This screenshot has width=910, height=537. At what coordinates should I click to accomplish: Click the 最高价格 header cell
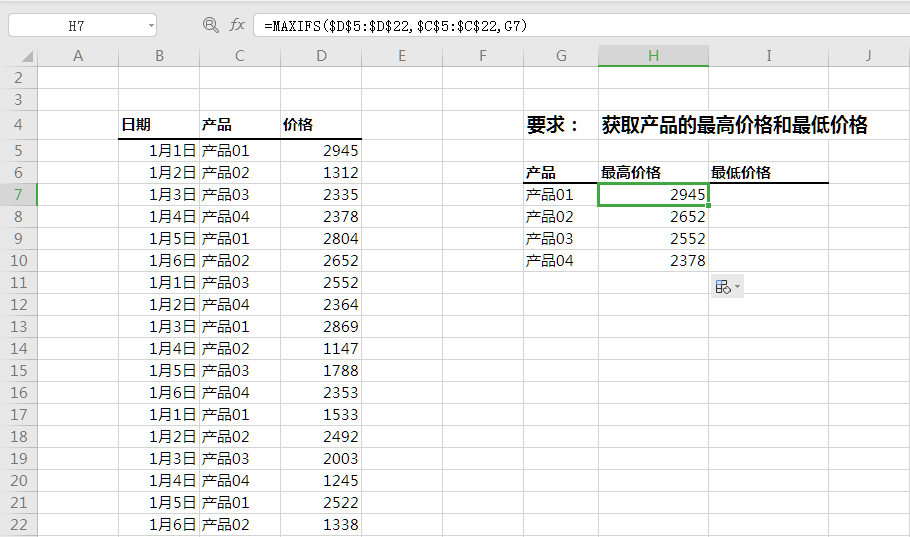pyautogui.click(x=653, y=172)
